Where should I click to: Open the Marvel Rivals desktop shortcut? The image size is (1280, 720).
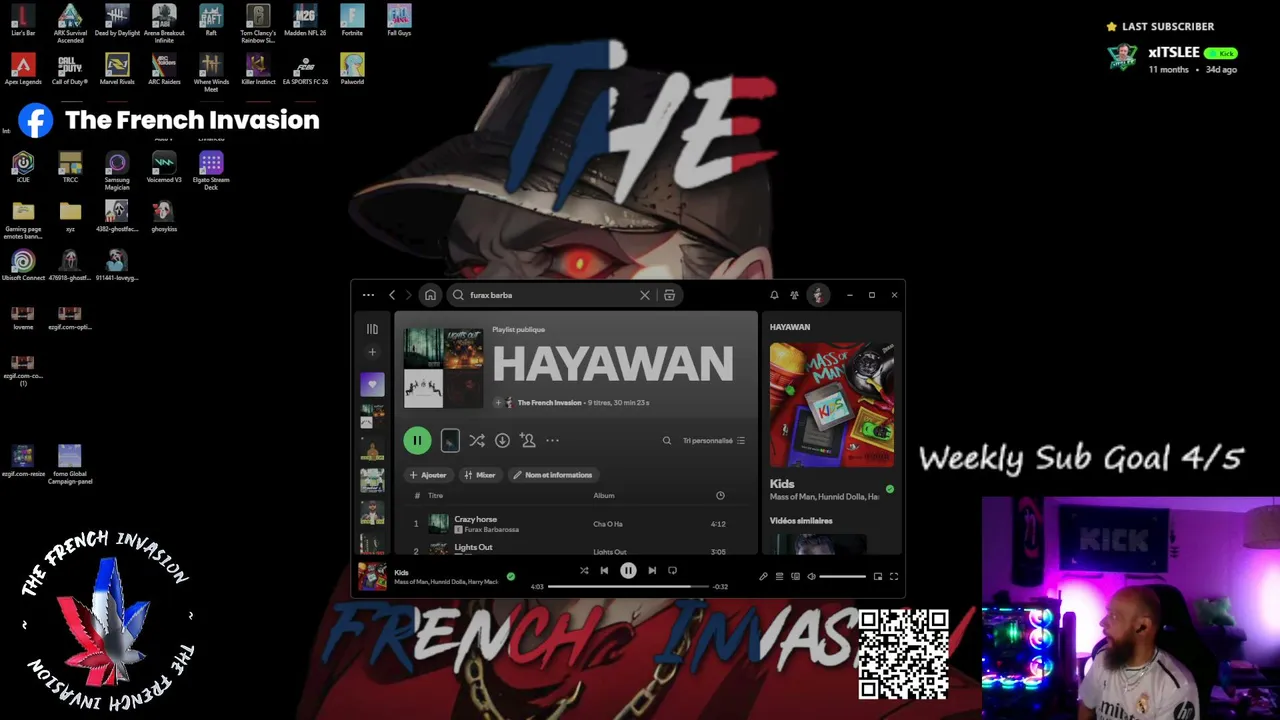click(x=117, y=70)
